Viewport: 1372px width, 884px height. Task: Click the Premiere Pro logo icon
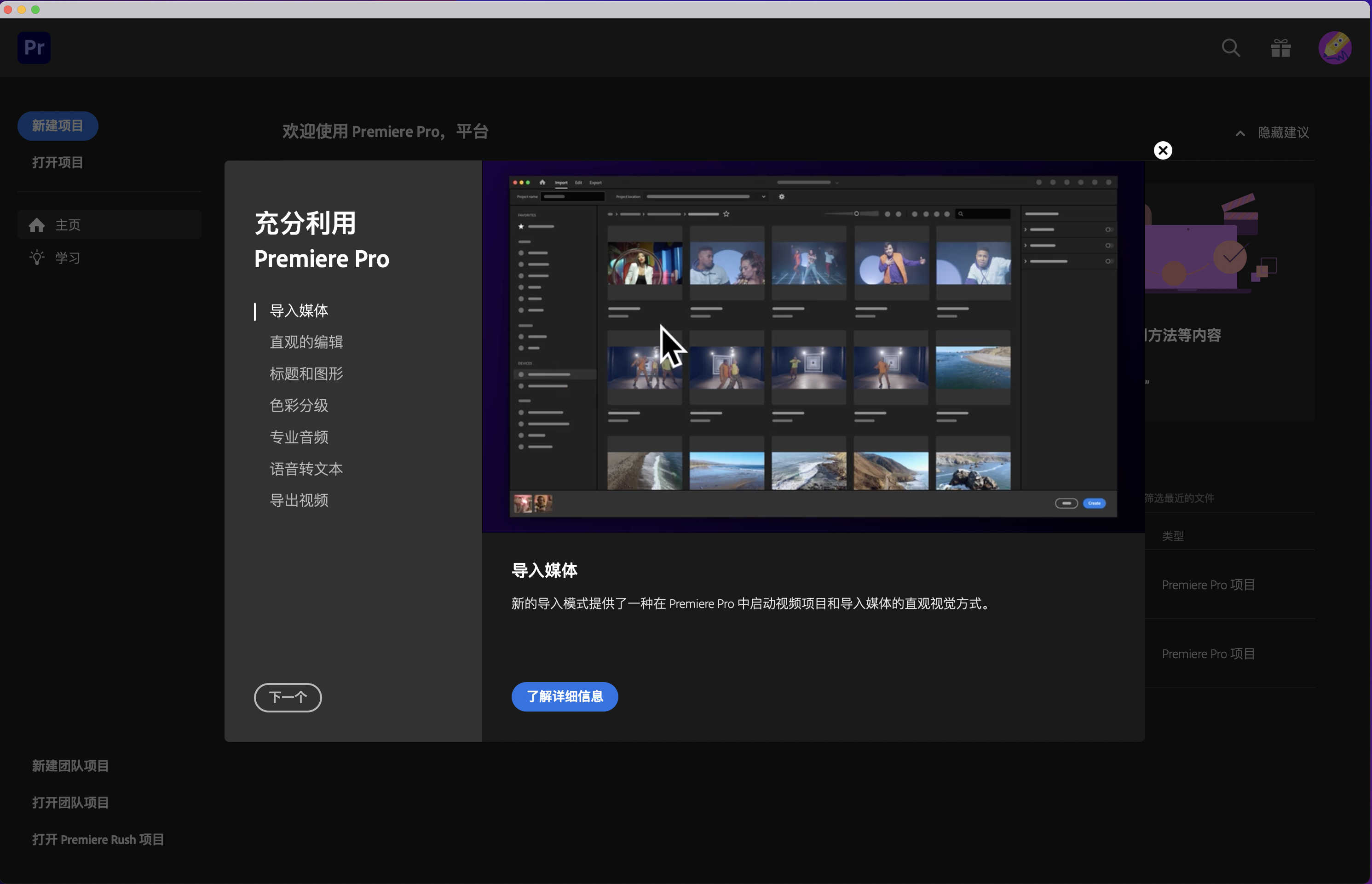click(x=33, y=48)
